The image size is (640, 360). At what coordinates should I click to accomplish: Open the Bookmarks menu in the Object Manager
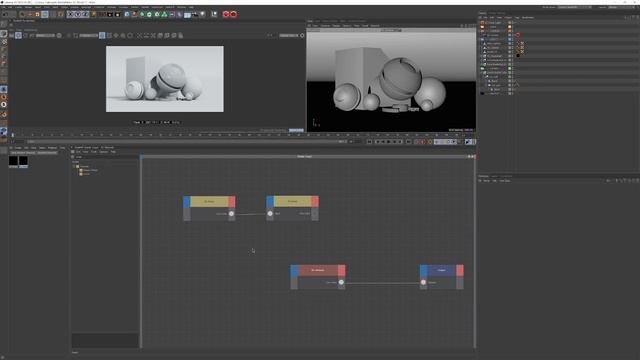coord(527,18)
